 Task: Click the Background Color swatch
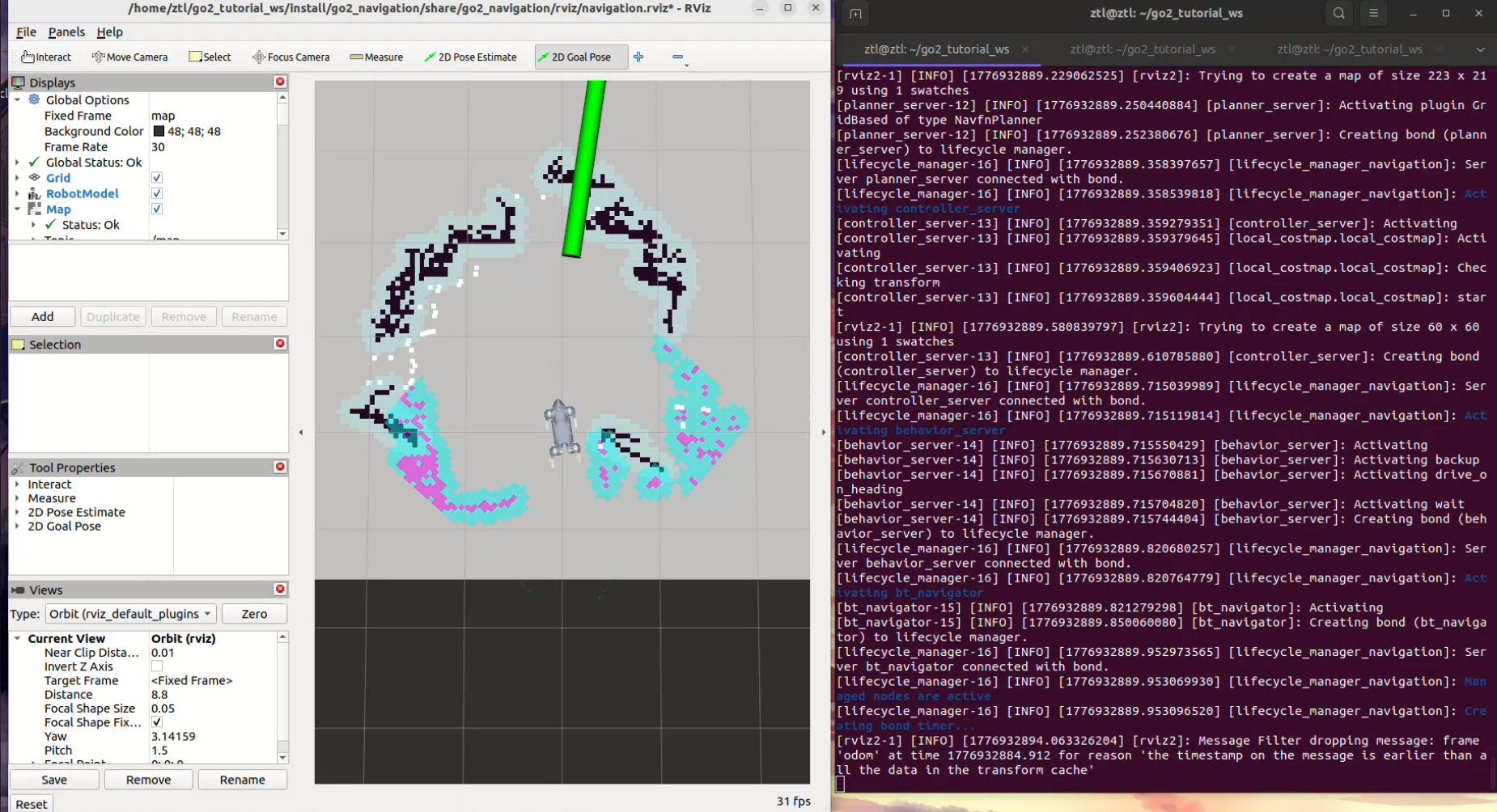pyautogui.click(x=159, y=131)
